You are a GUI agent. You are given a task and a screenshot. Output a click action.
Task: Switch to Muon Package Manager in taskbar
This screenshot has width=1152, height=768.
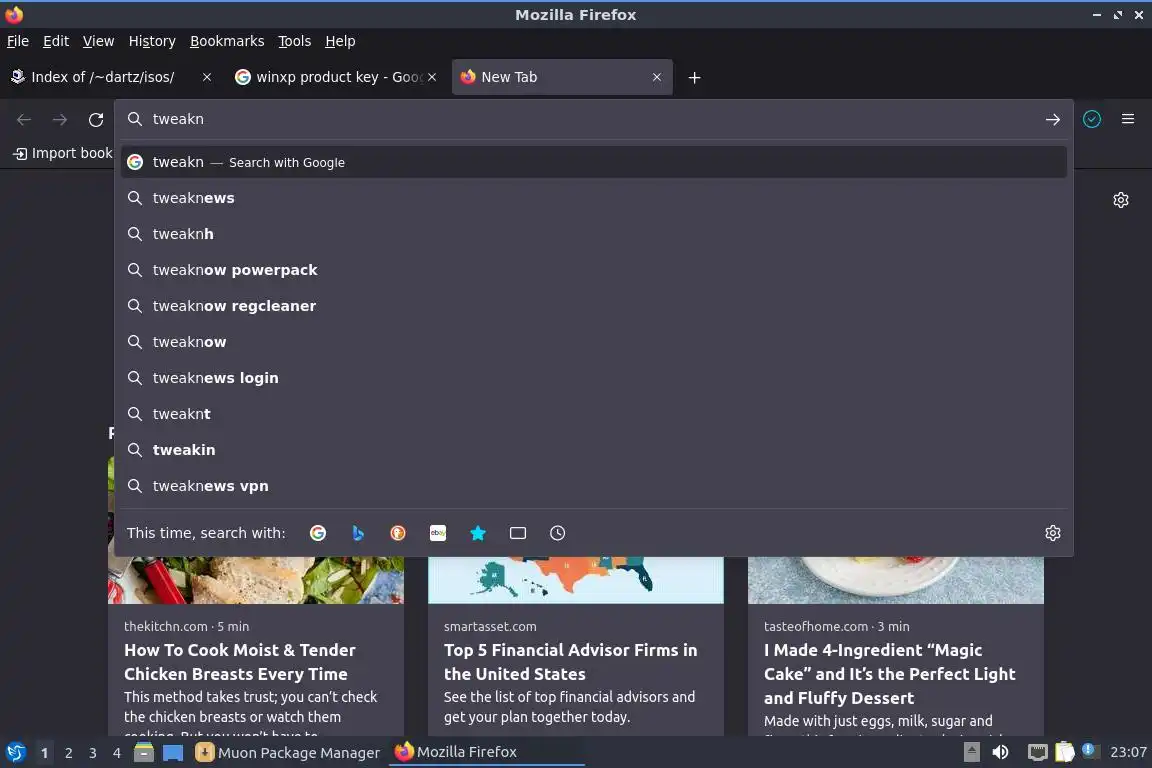pyautogui.click(x=288, y=753)
